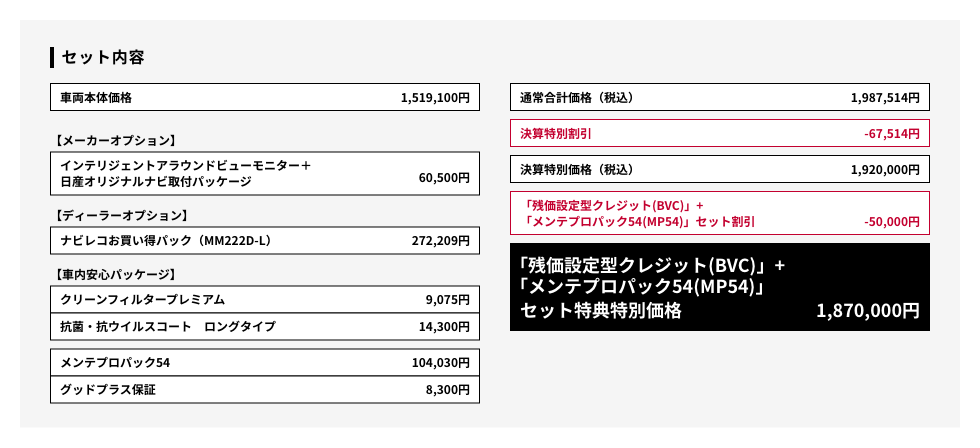This screenshot has height=448, width=980.
Task: Click the 【ディーラーオプション】 label
Action: point(122,216)
